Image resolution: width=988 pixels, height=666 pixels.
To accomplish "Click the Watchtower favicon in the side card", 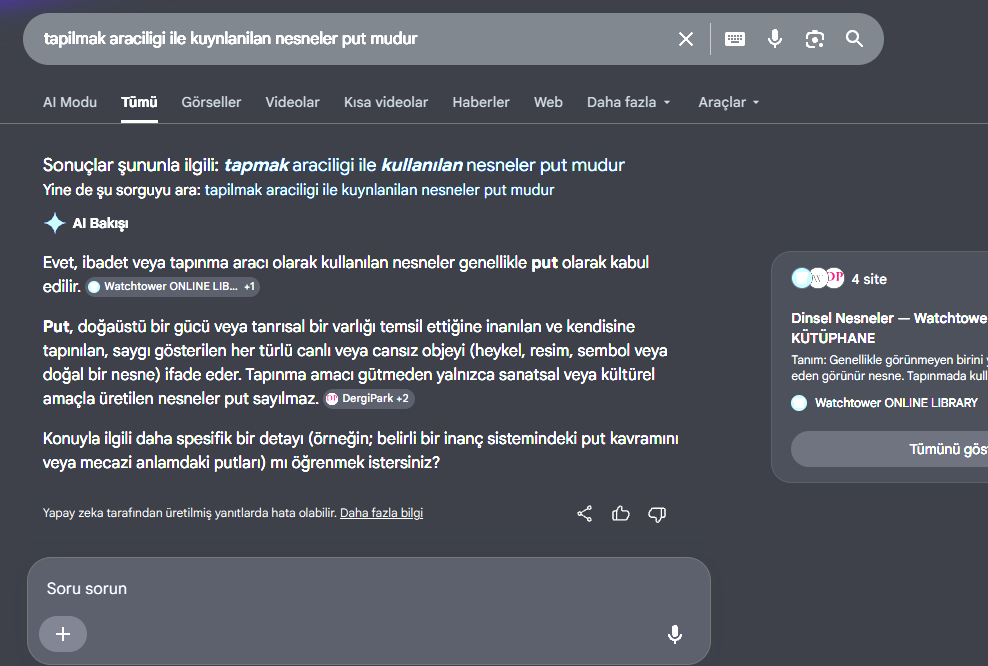I will pyautogui.click(x=799, y=403).
